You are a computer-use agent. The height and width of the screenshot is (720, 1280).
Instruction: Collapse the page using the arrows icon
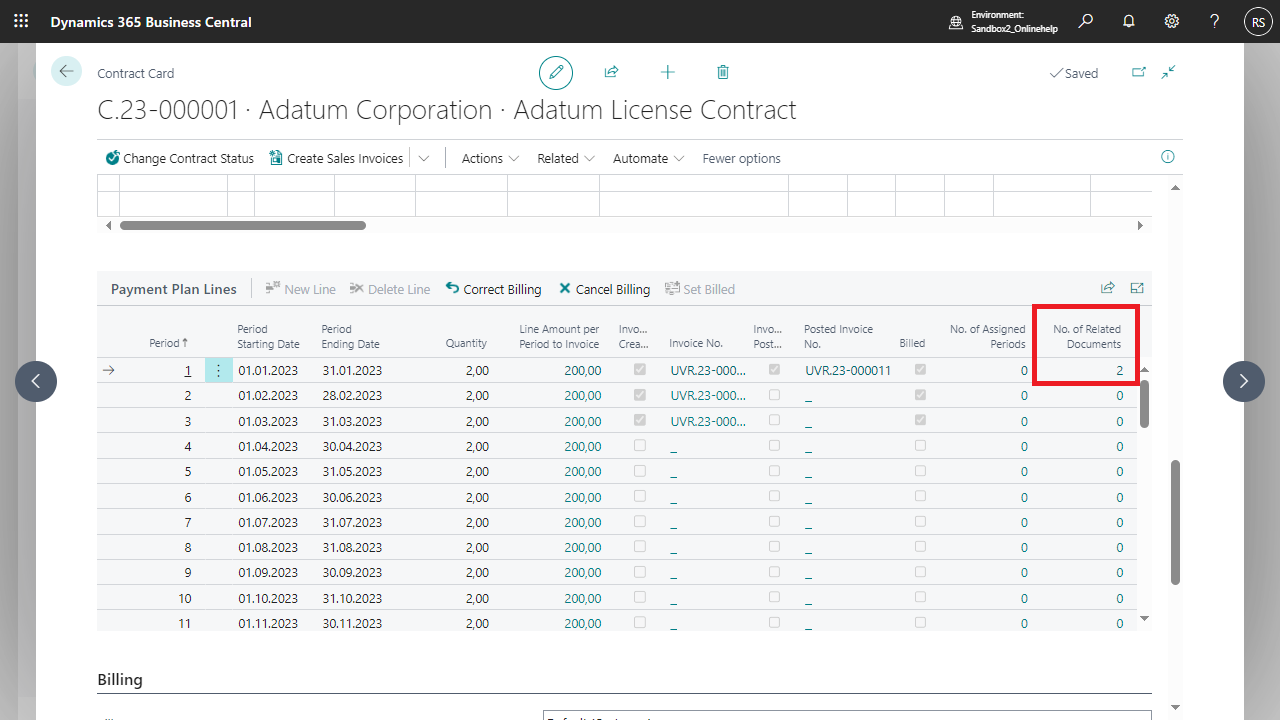click(x=1168, y=72)
